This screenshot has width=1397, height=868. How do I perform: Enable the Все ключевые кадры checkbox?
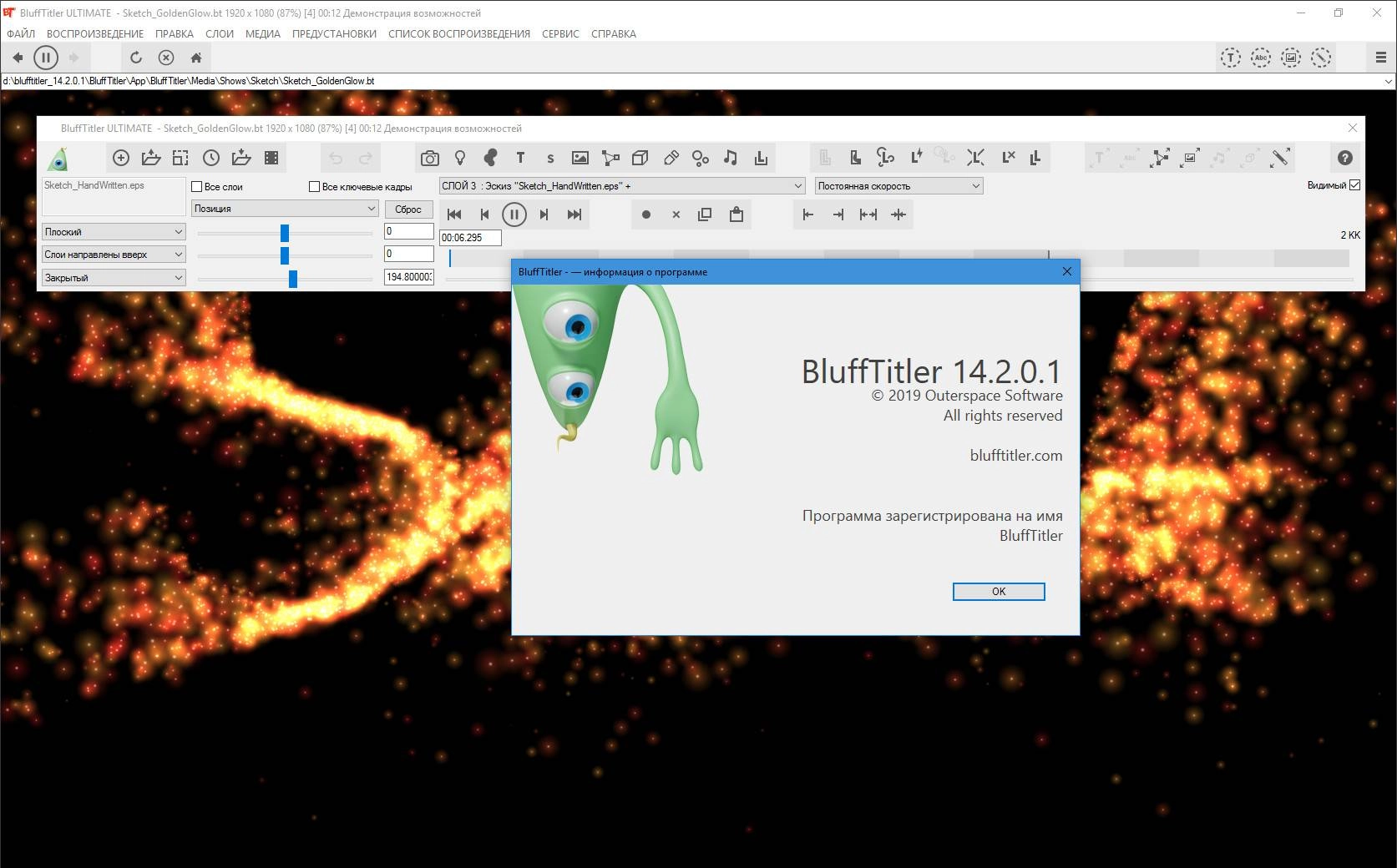coord(315,187)
